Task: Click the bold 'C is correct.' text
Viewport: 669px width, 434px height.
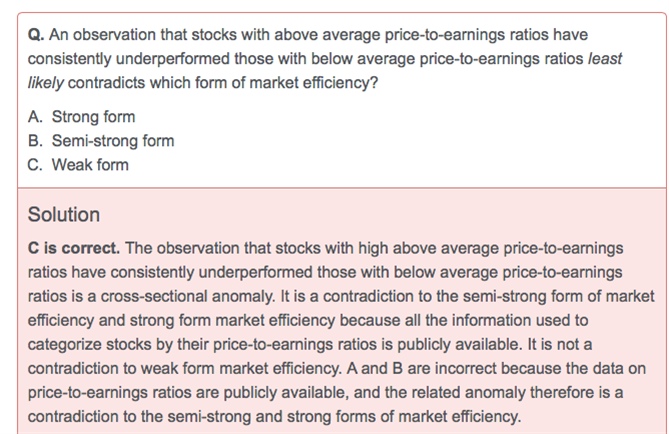Action: (74, 248)
